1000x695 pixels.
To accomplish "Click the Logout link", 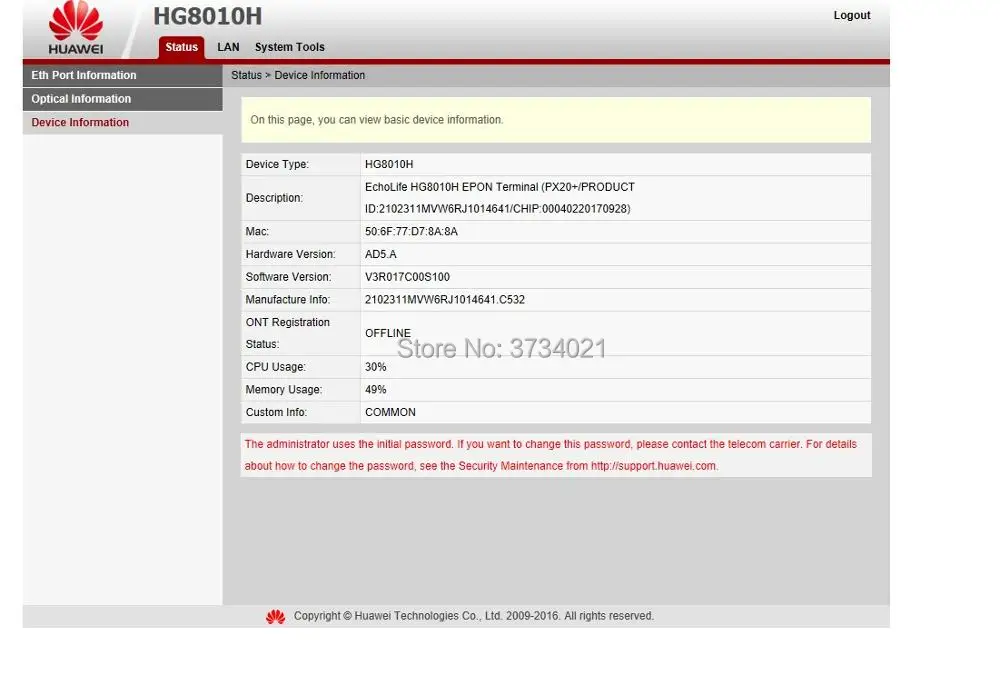I will (x=851, y=15).
